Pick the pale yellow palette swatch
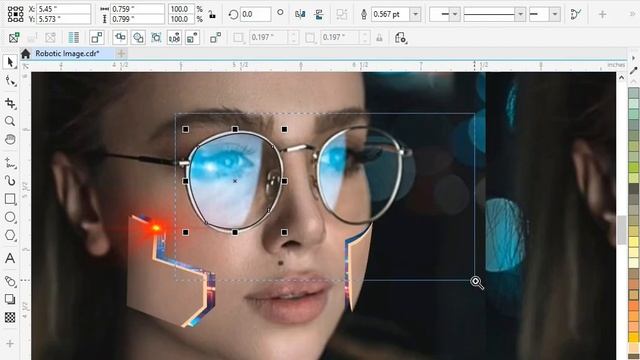The width and height of the screenshot is (640, 360). point(634,251)
